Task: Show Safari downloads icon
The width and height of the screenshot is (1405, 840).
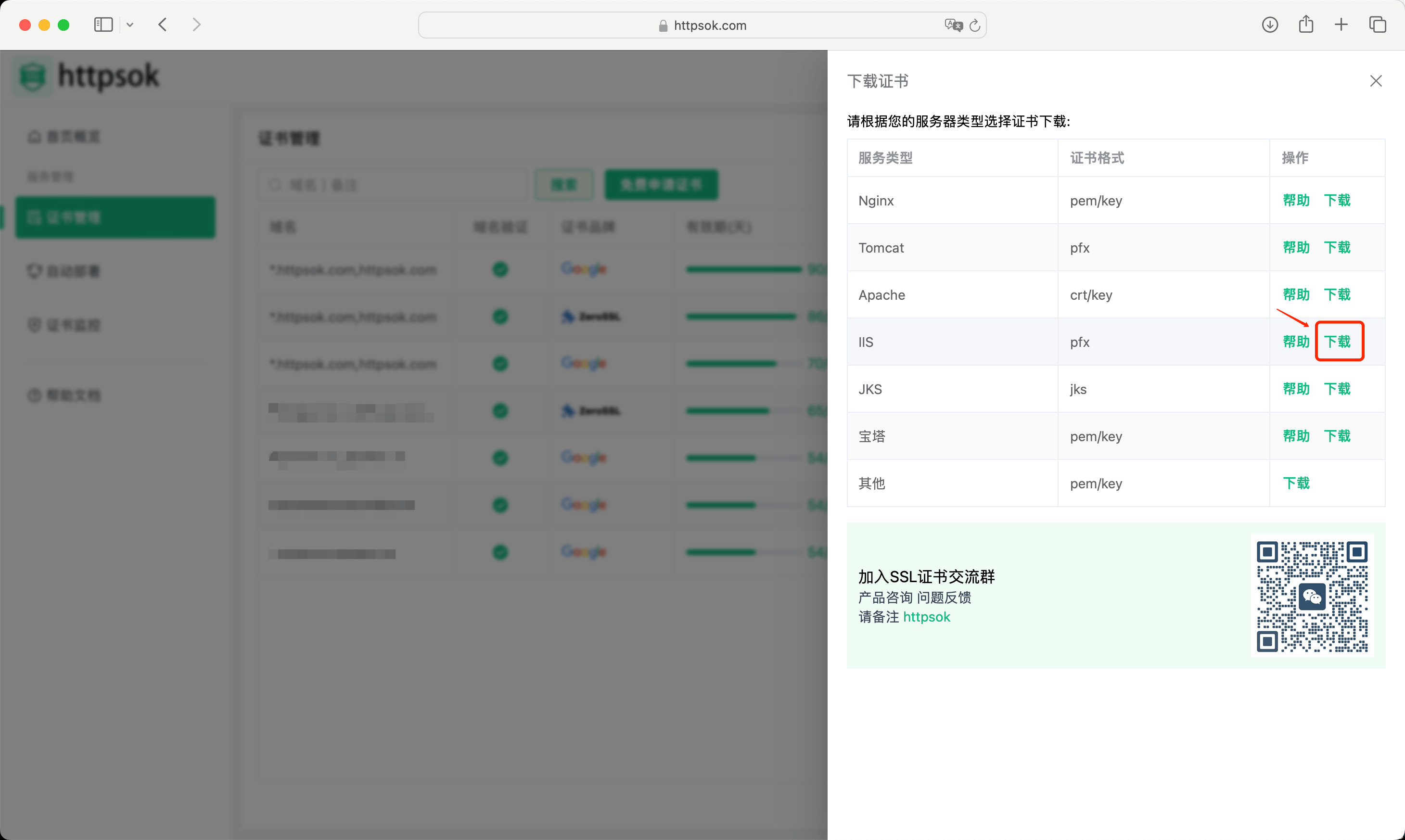Action: click(x=1270, y=25)
